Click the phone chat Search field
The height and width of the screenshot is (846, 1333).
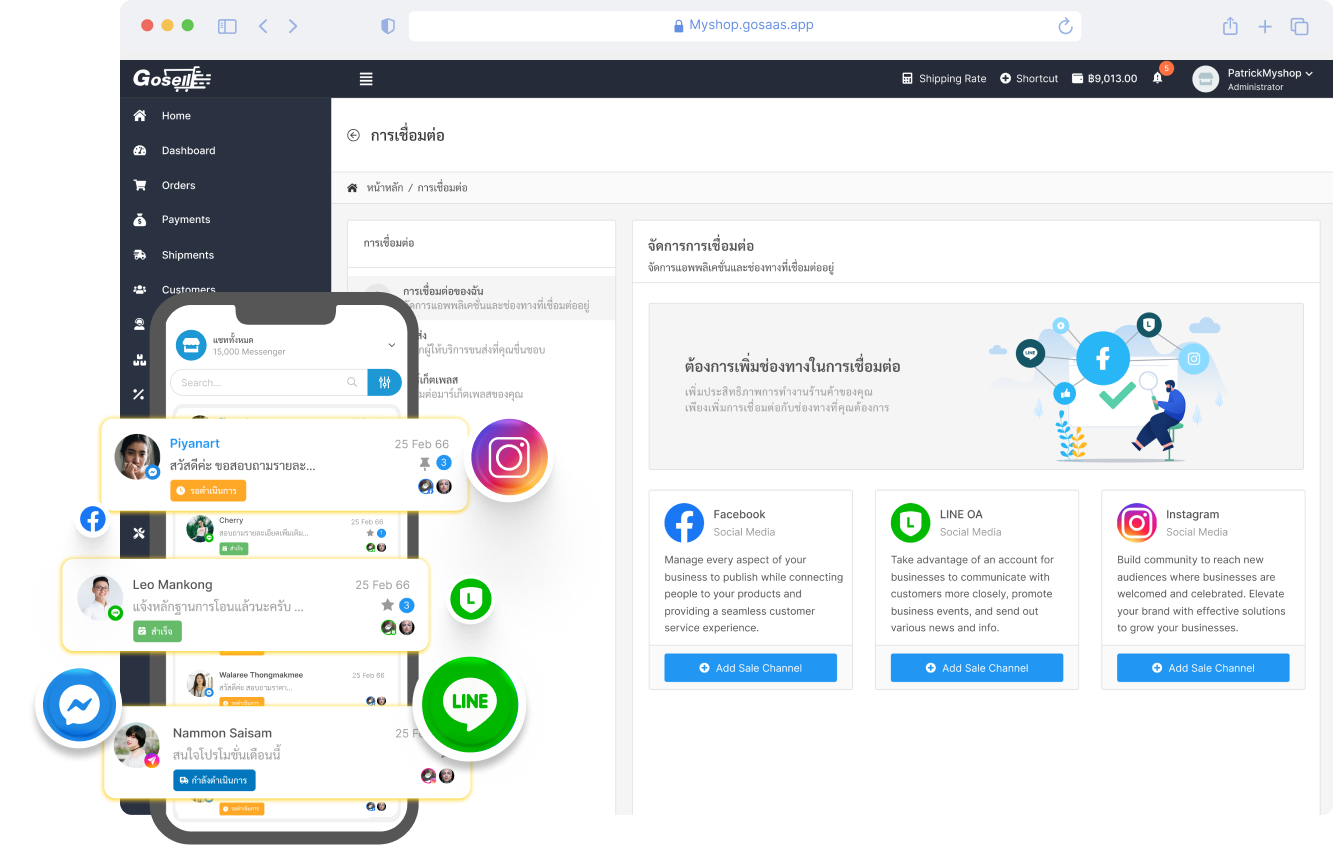[x=267, y=382]
